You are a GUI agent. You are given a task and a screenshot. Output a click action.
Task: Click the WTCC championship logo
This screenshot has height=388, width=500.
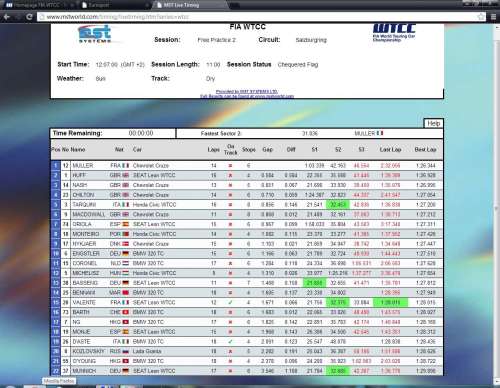[x=394, y=32]
